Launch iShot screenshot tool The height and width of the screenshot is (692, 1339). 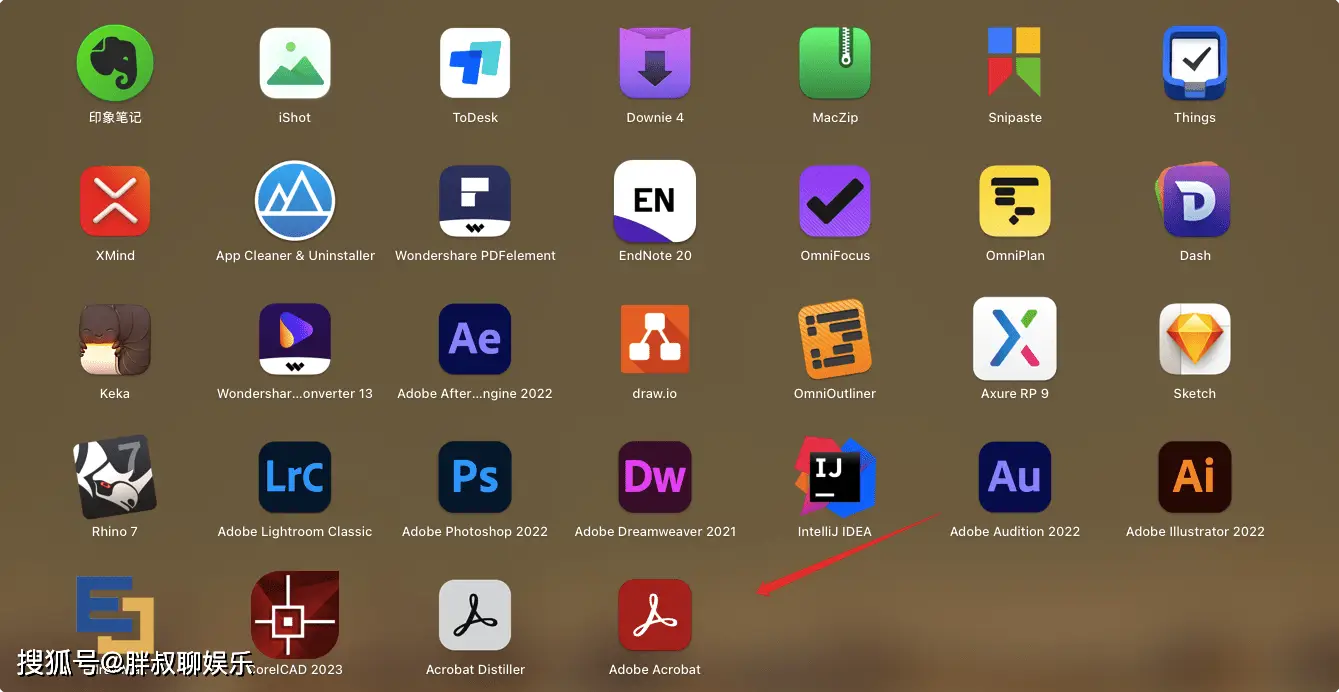pyautogui.click(x=294, y=62)
